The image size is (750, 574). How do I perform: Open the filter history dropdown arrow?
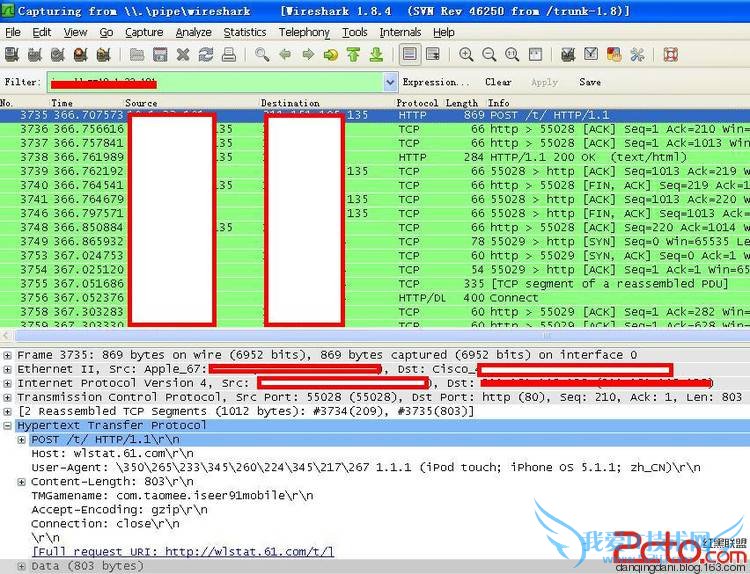tap(390, 82)
